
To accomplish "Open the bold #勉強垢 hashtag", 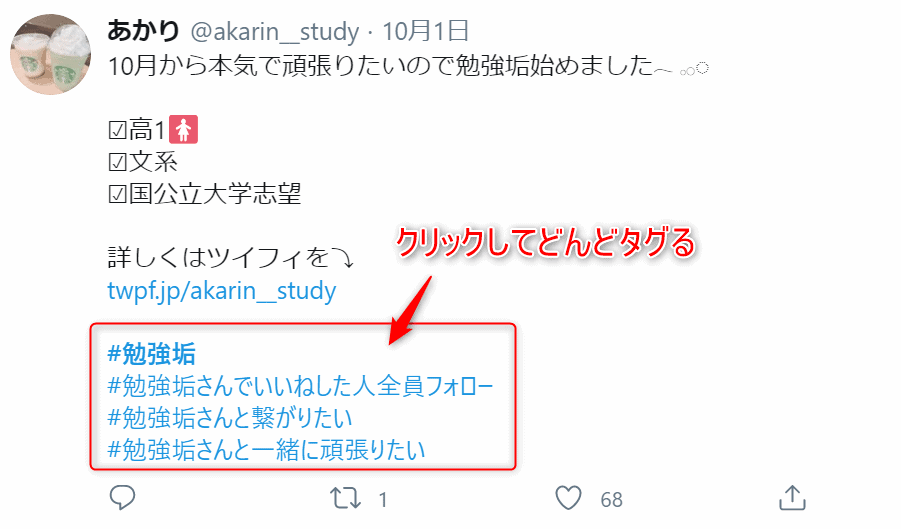I will 152,354.
